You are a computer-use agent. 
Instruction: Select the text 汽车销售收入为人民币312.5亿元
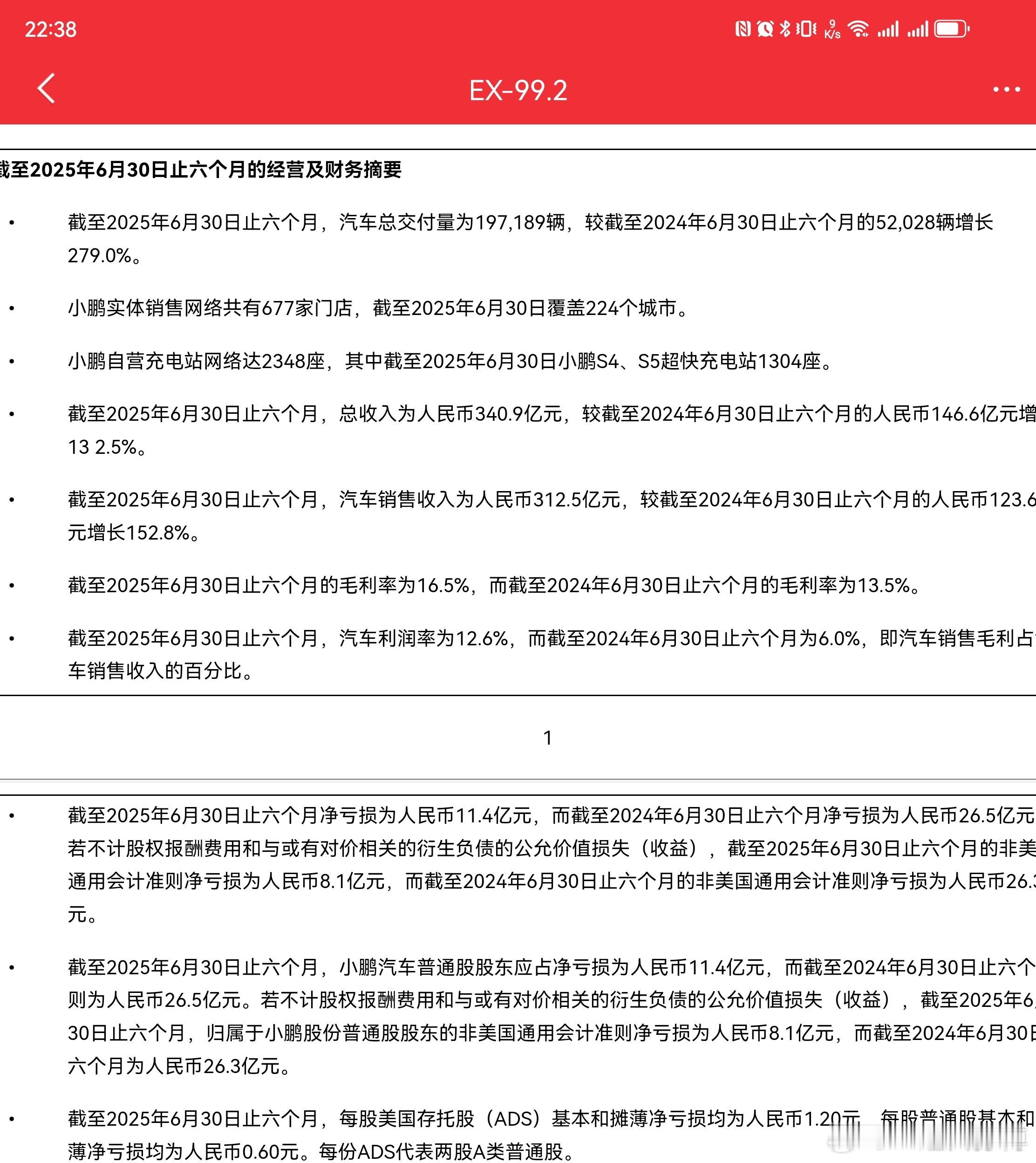pos(479,500)
